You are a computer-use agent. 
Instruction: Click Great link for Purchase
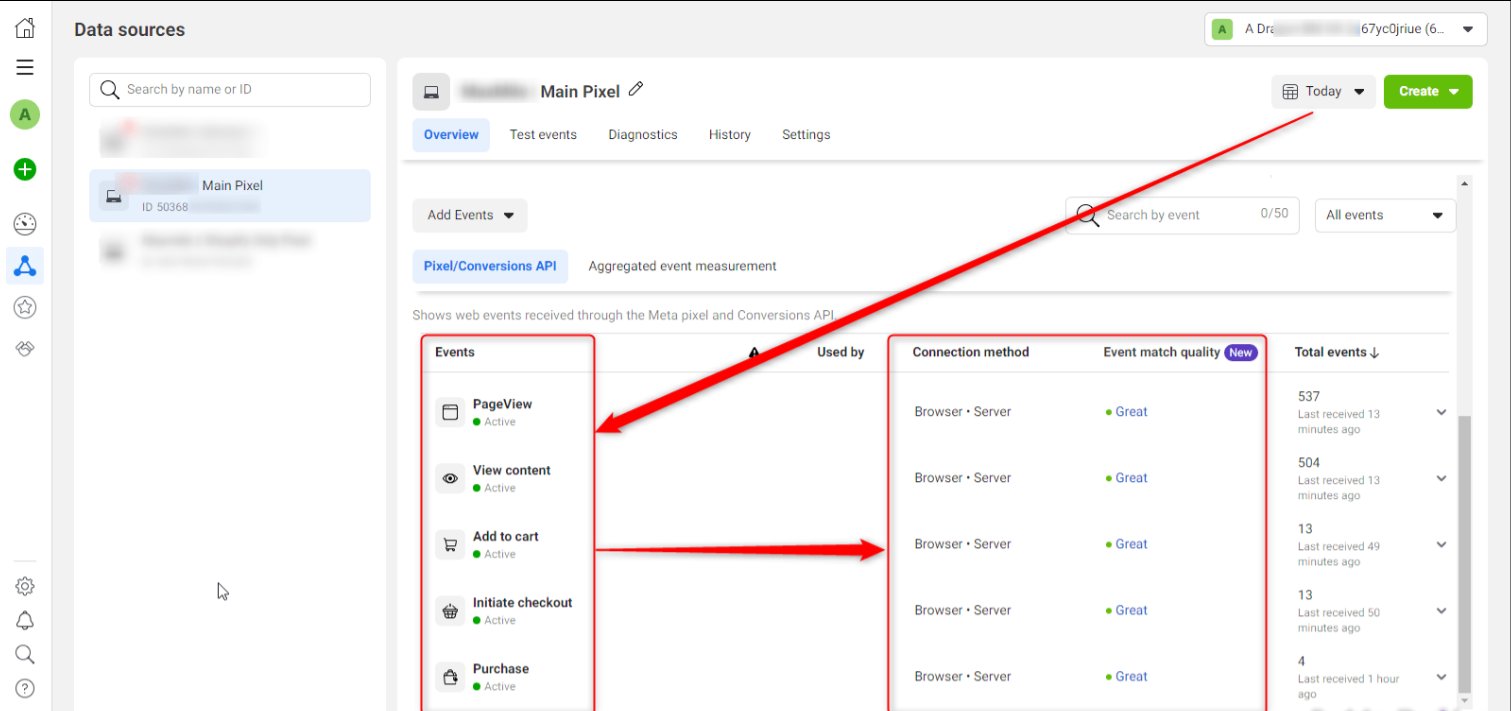coord(1131,676)
